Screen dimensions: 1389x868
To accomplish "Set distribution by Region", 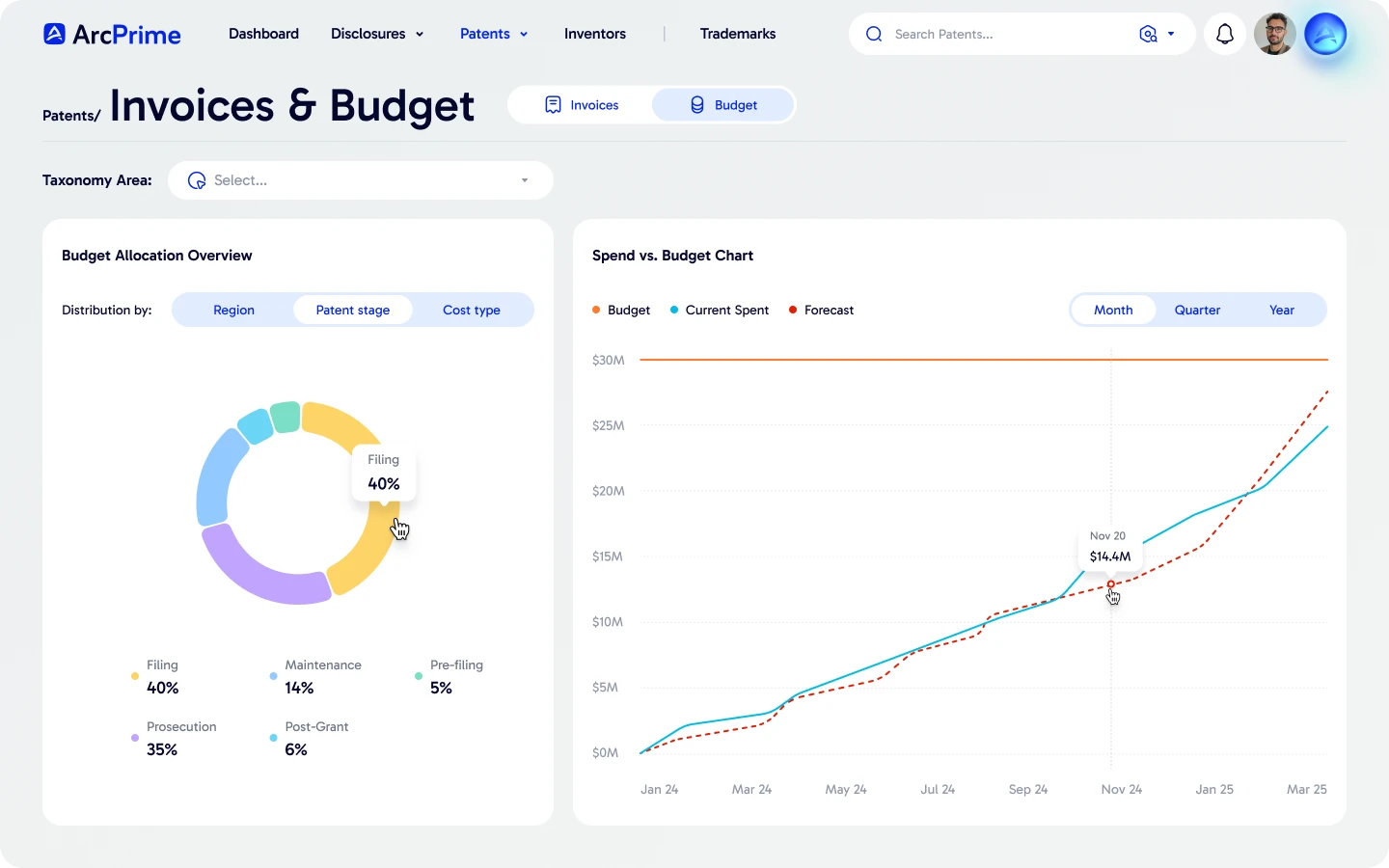I will 233,310.
